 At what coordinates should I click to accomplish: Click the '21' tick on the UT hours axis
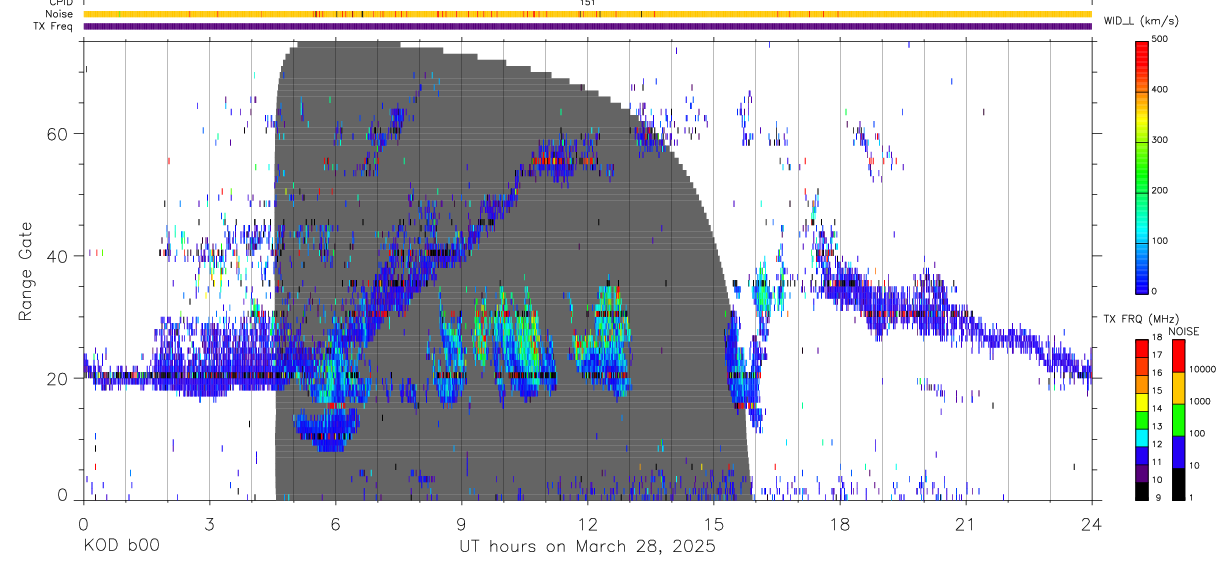(x=965, y=524)
